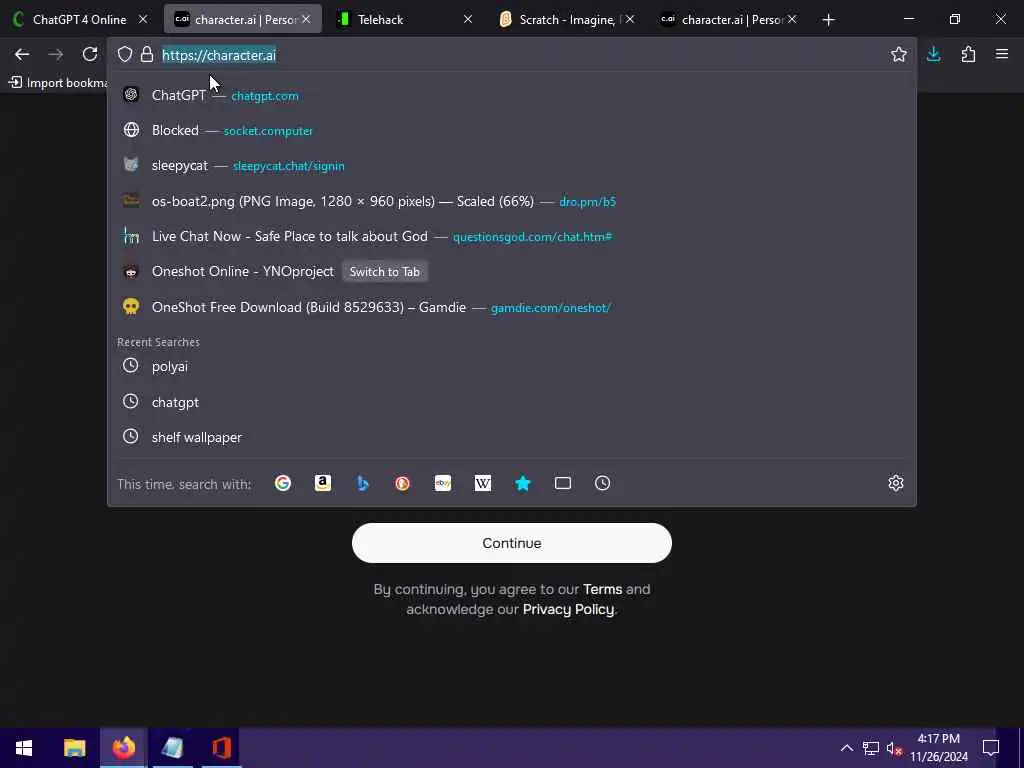Select the os-boat2.png suggestion
The image size is (1024, 768).
(512, 201)
